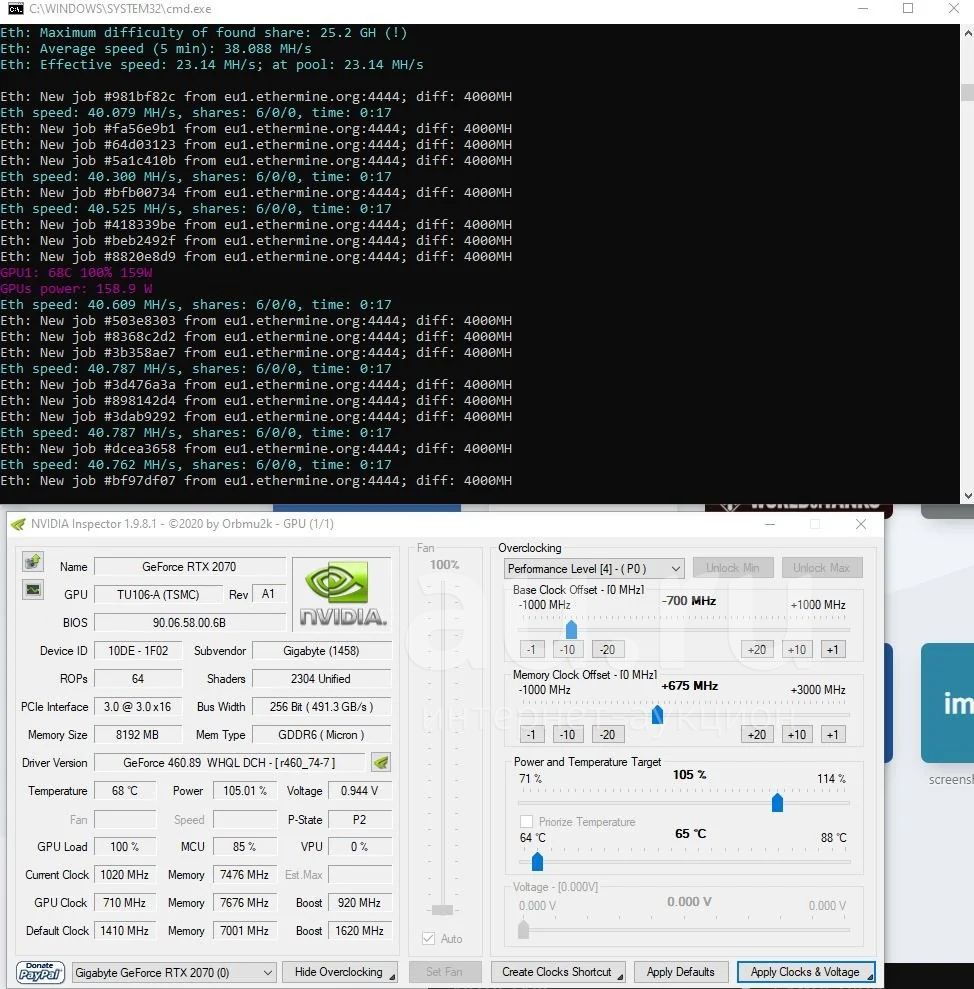This screenshot has width=974, height=989.
Task: Click the Power value 105.01 %
Action: [245, 791]
